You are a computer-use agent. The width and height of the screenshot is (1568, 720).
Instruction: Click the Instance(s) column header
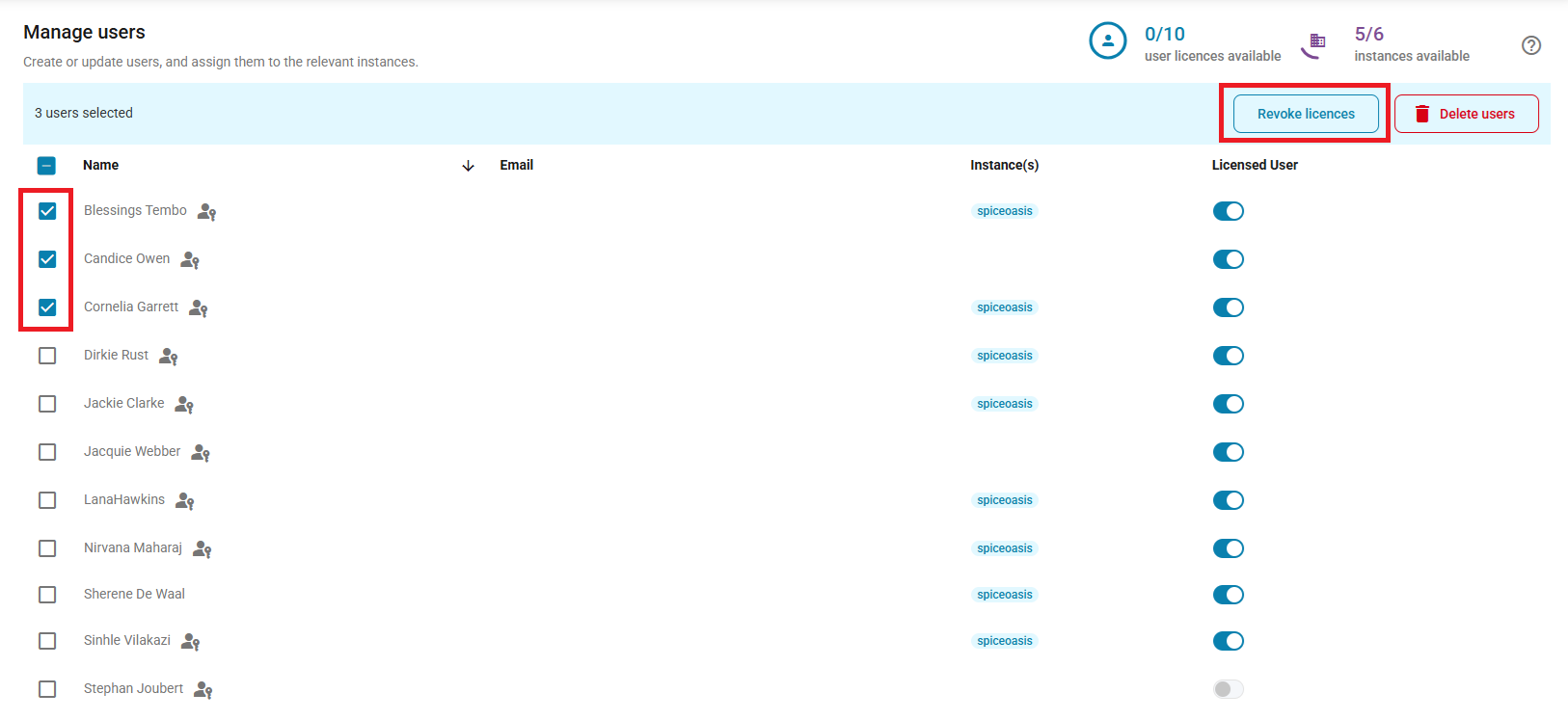[1004, 165]
